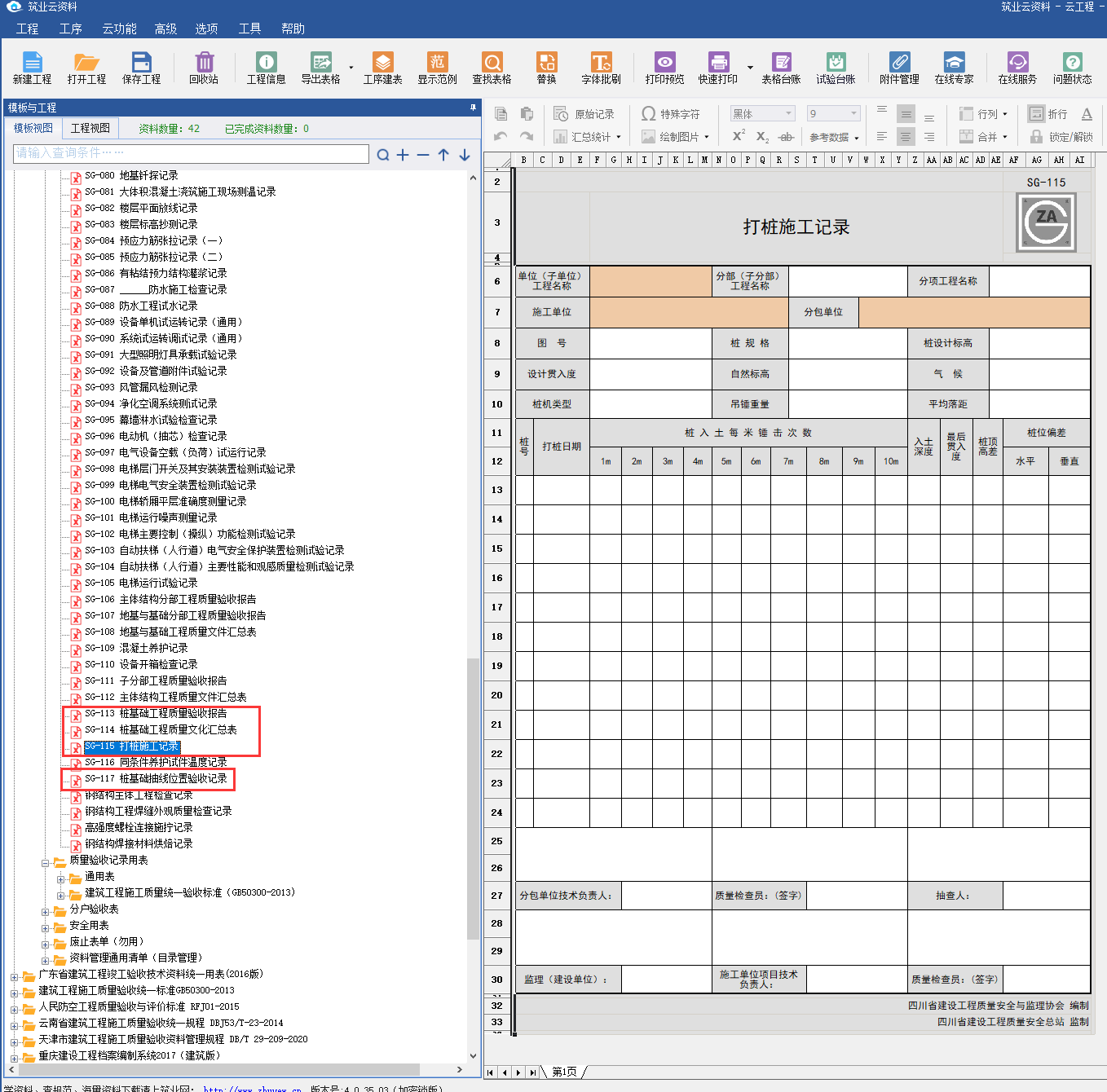Image resolution: width=1107 pixels, height=1092 pixels.
Task: Open the 工序 menu
Action: [71, 29]
